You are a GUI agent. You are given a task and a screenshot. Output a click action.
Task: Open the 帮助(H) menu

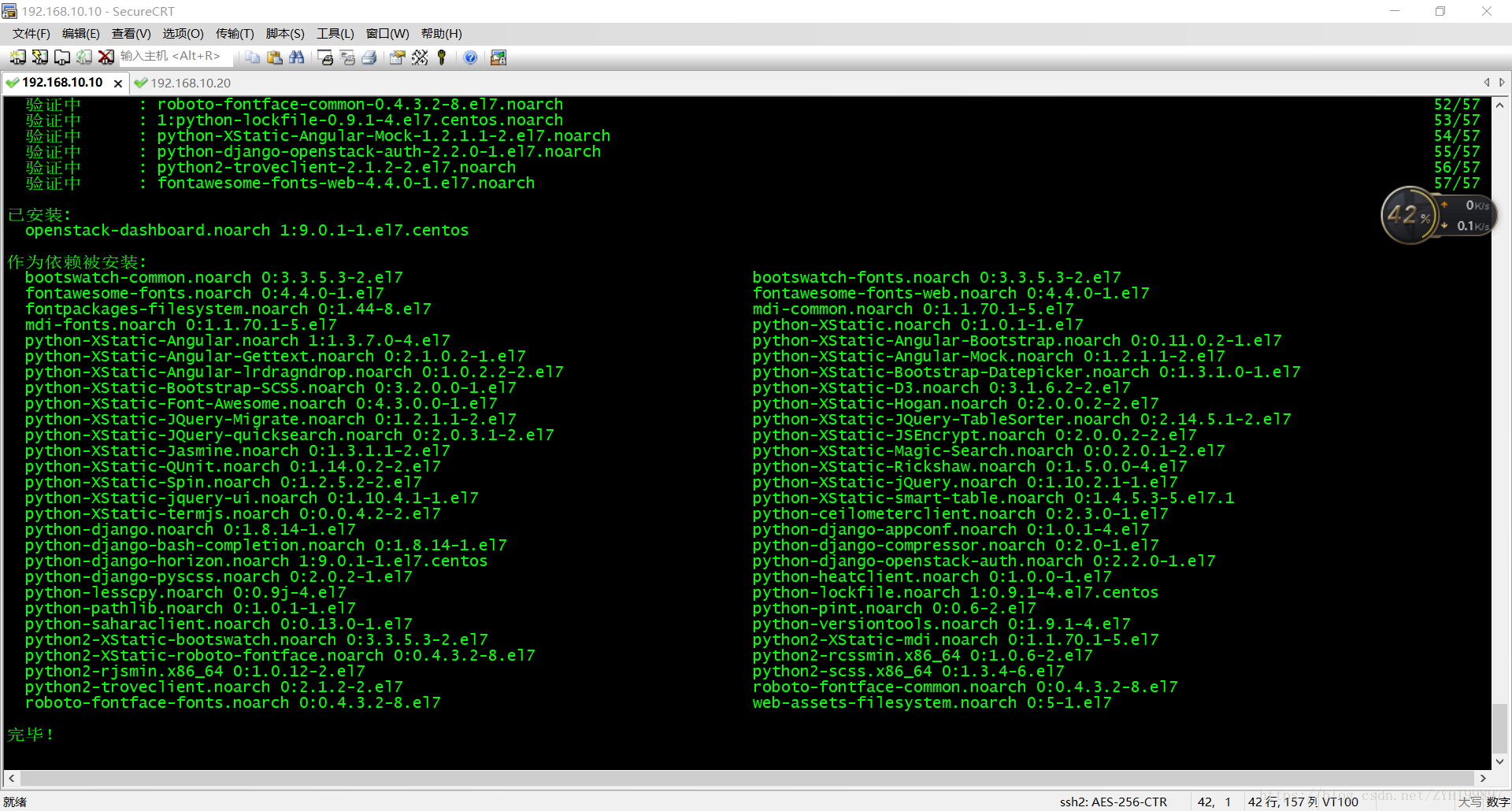point(441,33)
